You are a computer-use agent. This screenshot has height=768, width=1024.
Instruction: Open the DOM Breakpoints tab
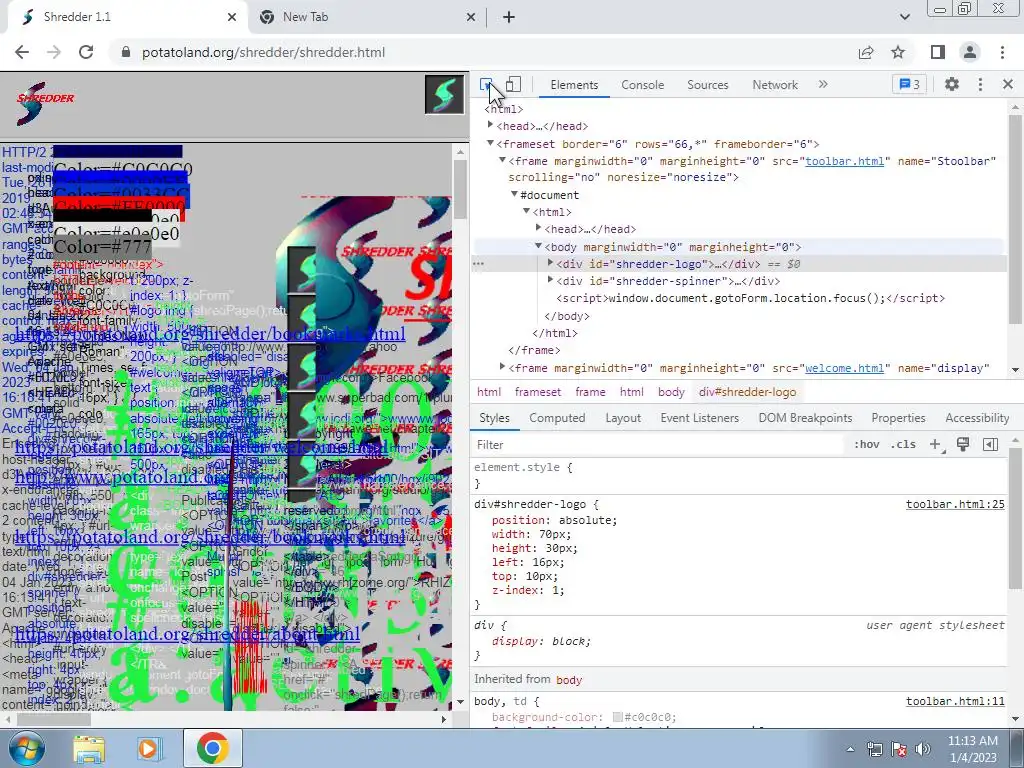coord(805,418)
